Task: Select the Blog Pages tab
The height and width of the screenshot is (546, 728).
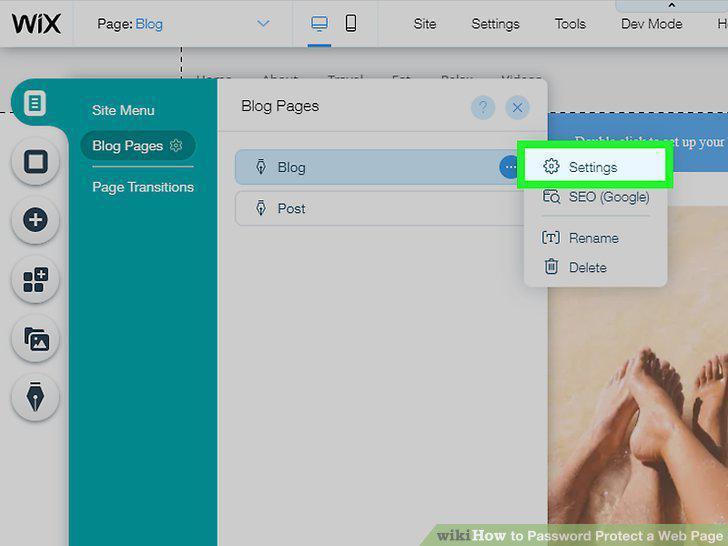Action: tap(137, 146)
